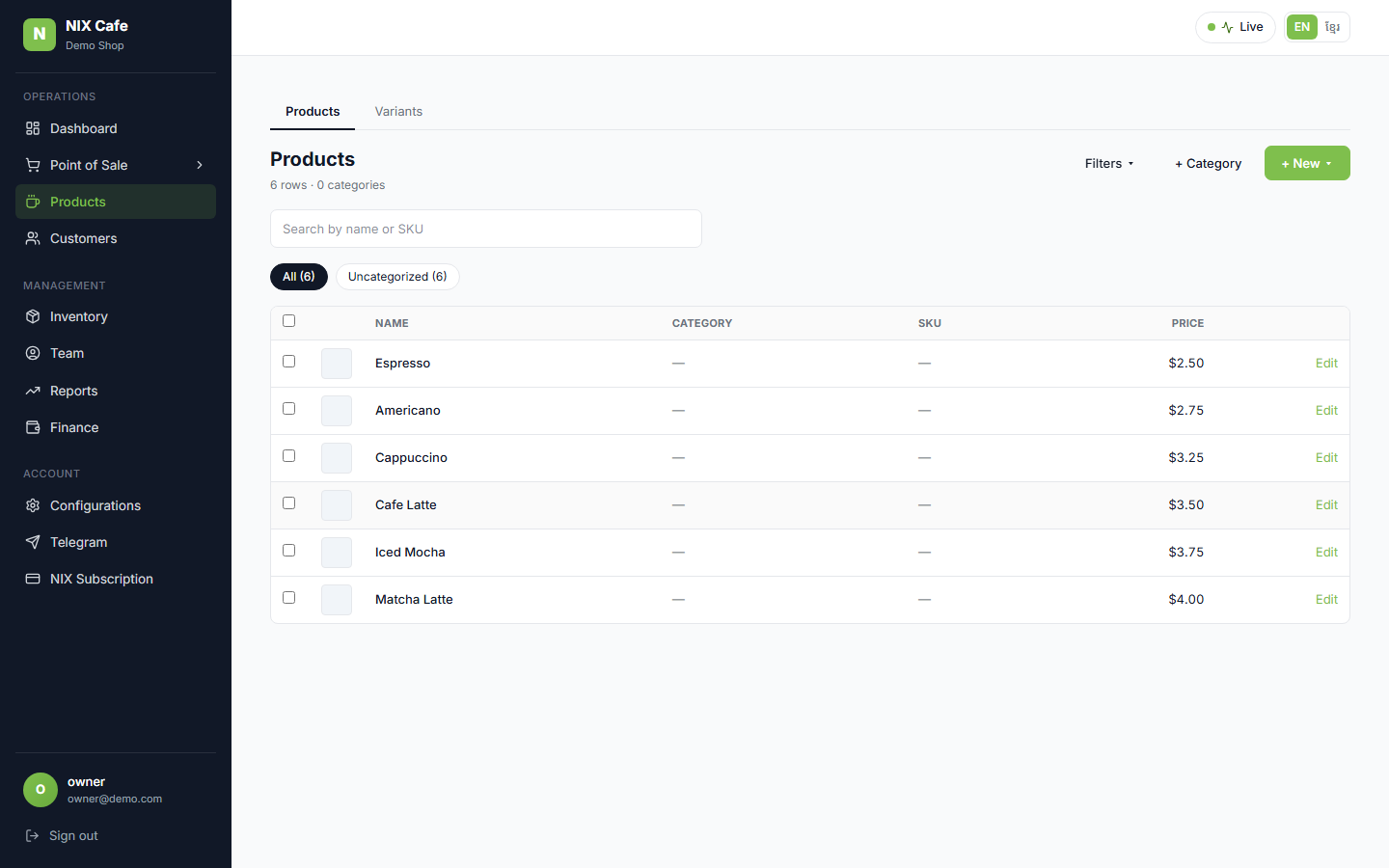
Task: Click the $4.00 price cell
Action: [1186, 600]
